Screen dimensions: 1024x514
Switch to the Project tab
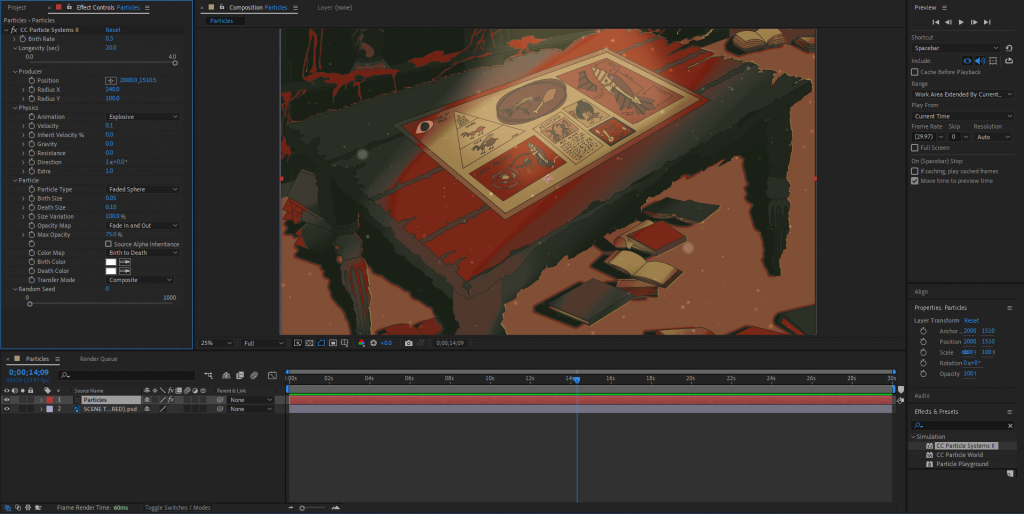click(x=17, y=8)
